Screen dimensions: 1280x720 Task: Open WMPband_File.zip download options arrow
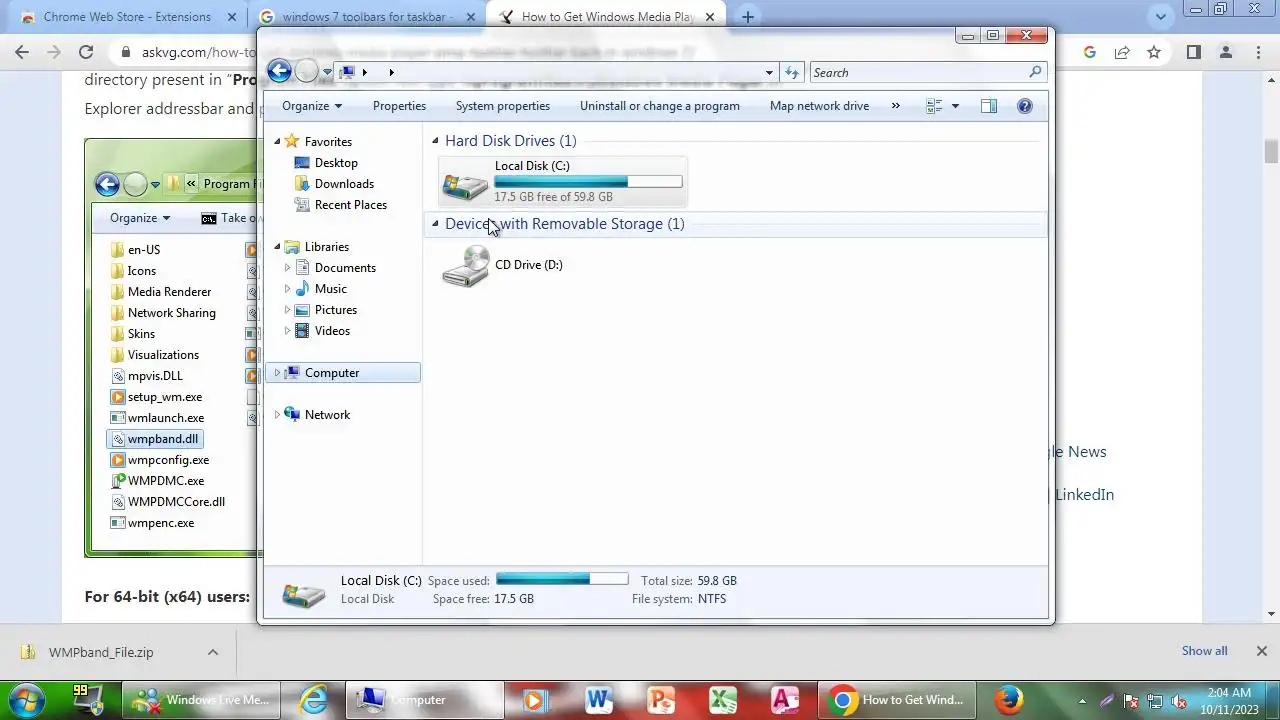click(212, 652)
